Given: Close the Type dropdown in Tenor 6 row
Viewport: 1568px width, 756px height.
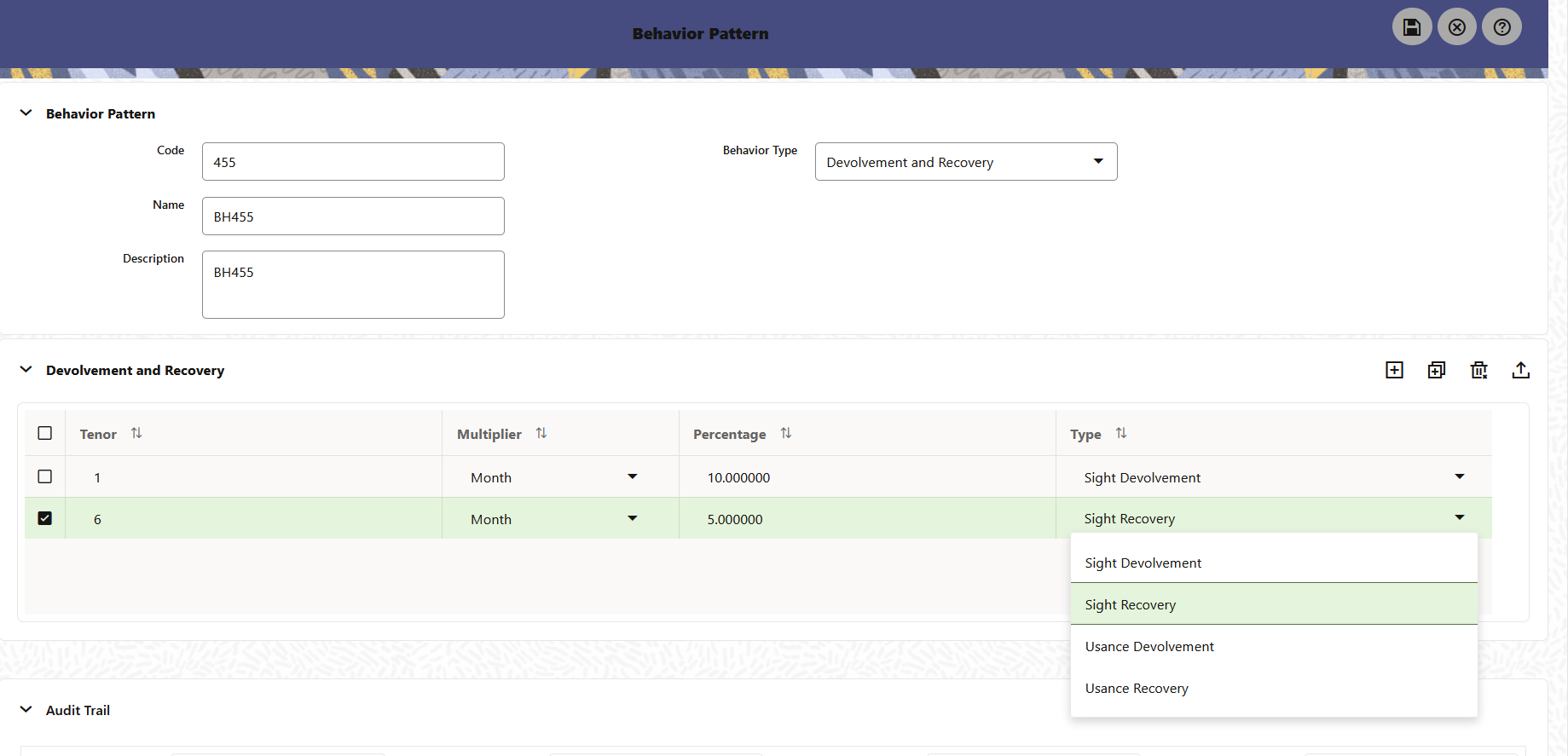Looking at the screenshot, I should 1460,518.
